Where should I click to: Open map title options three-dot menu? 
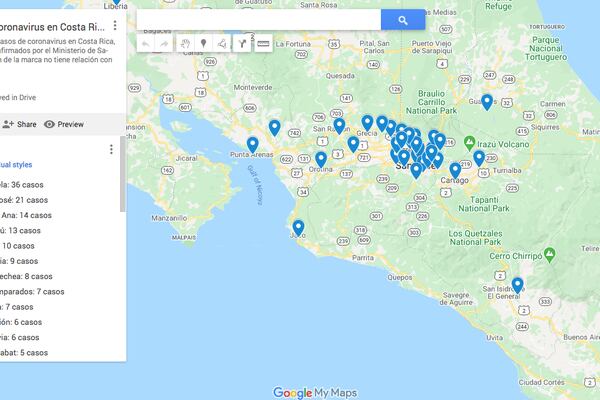point(115,26)
